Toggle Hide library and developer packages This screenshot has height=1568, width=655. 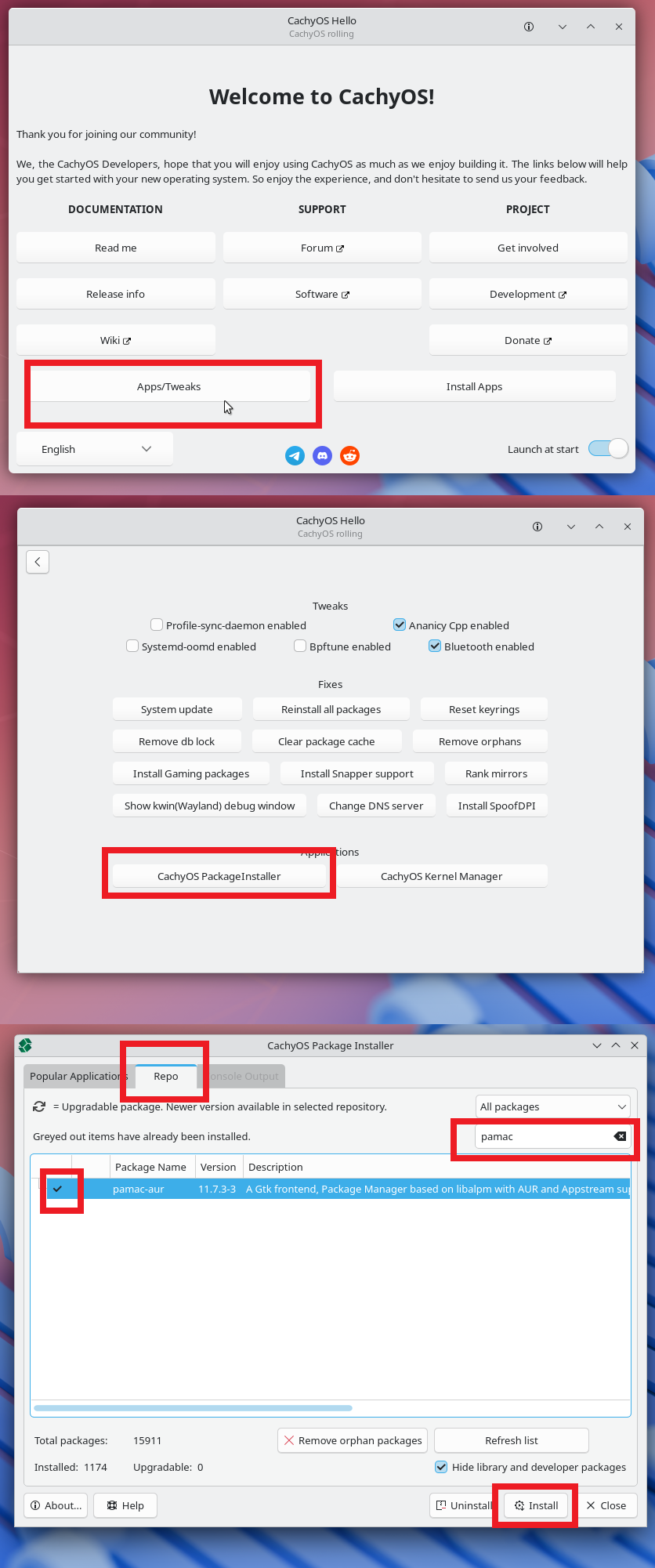click(x=442, y=1467)
